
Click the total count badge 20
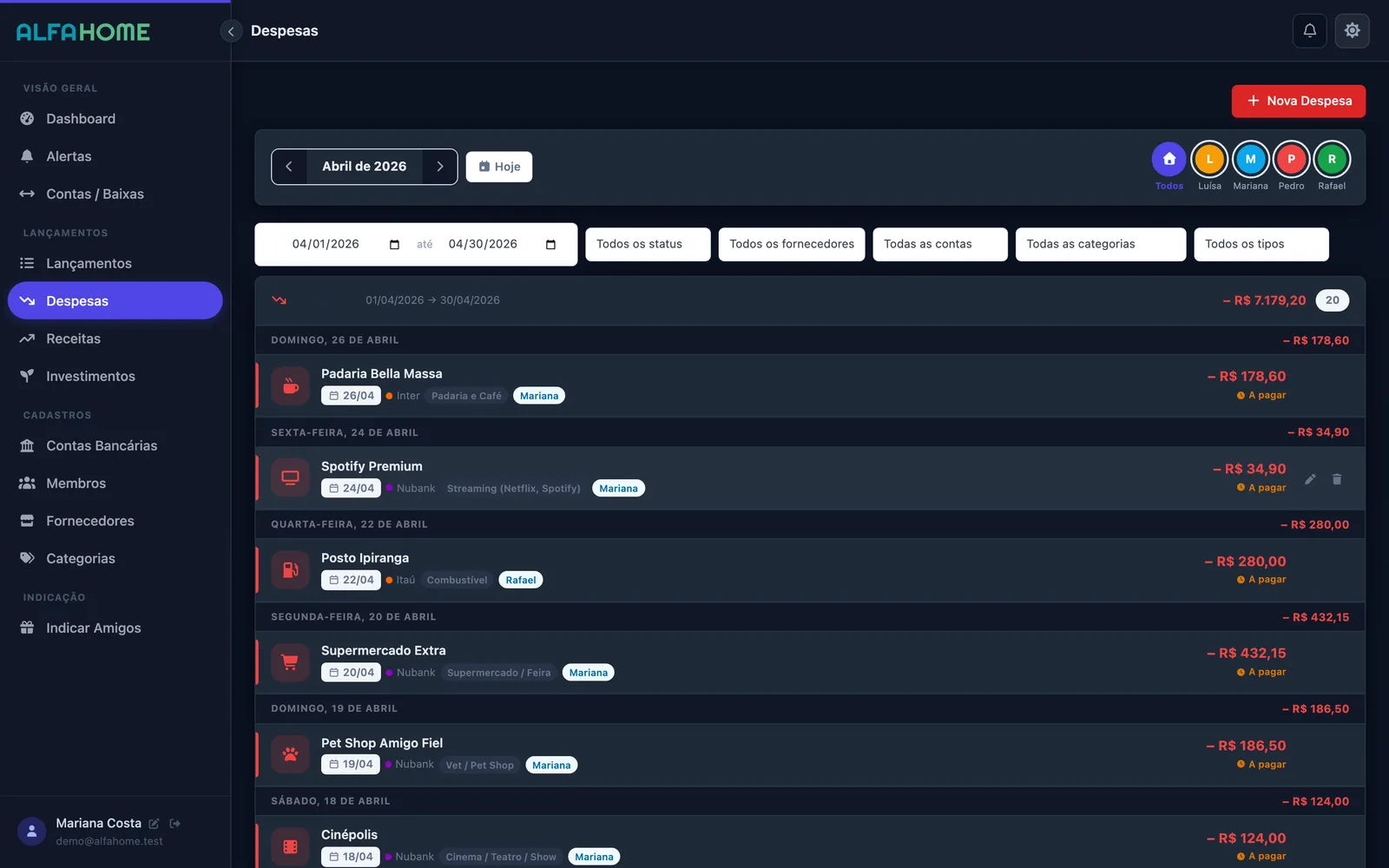coord(1332,300)
